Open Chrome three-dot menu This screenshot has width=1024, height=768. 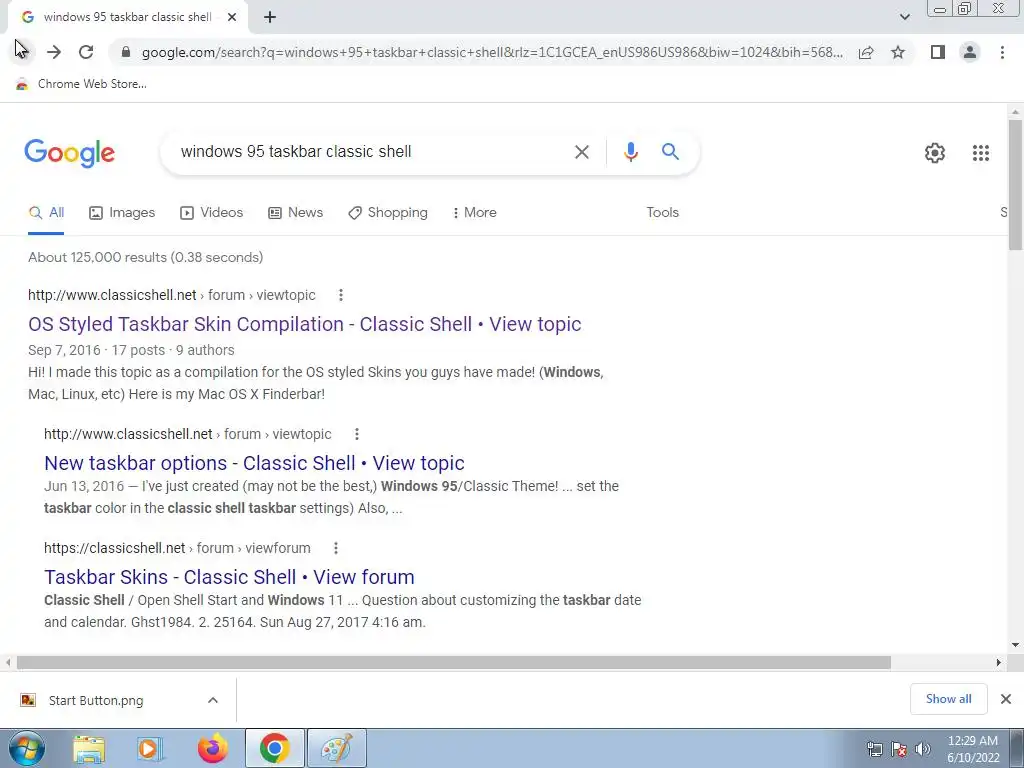pos(1002,52)
